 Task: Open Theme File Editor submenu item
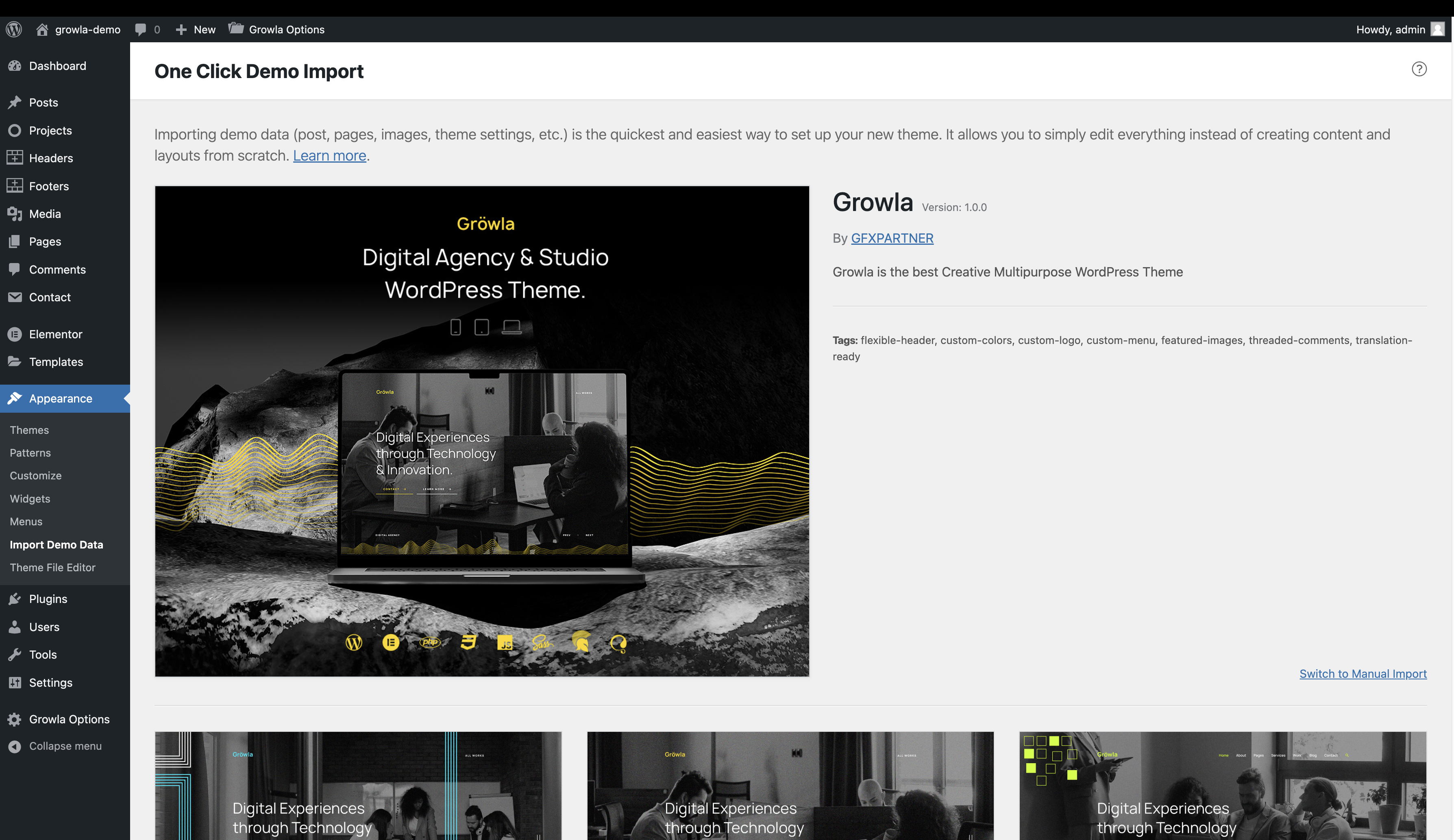point(52,567)
